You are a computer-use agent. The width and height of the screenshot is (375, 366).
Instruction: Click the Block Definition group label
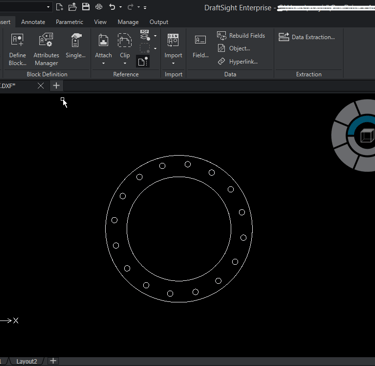tap(47, 74)
